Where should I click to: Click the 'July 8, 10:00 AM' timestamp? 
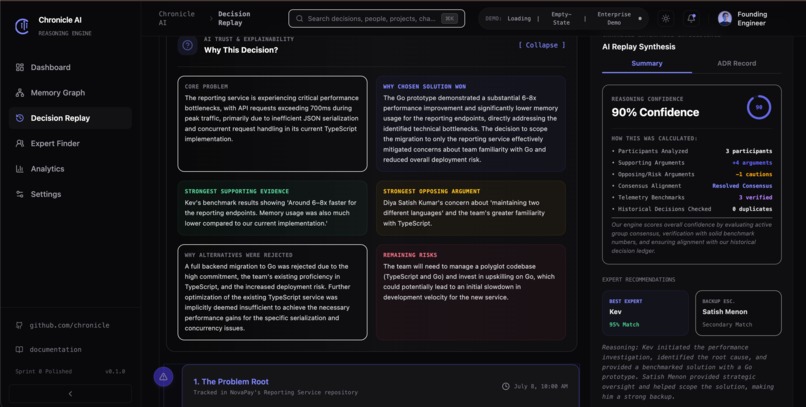click(x=541, y=386)
